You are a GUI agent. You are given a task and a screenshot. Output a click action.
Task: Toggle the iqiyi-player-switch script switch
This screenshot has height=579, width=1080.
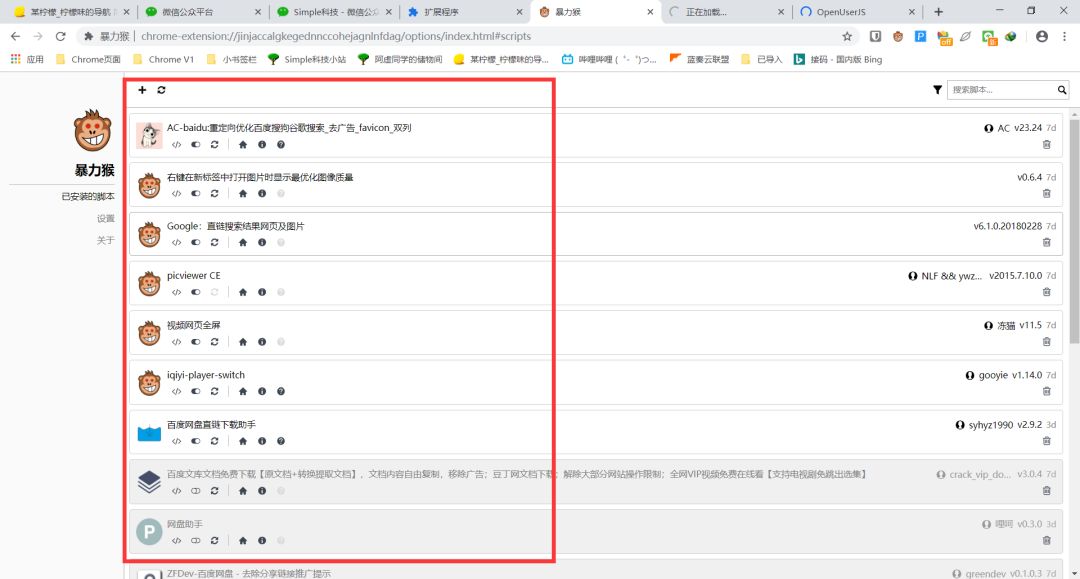196,391
